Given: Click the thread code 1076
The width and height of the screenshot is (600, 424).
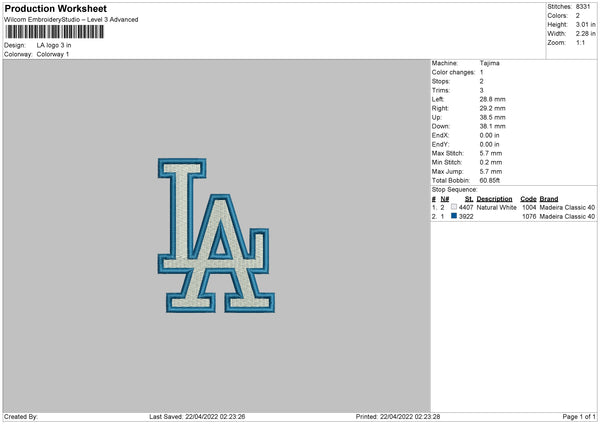Looking at the screenshot, I should [529, 217].
